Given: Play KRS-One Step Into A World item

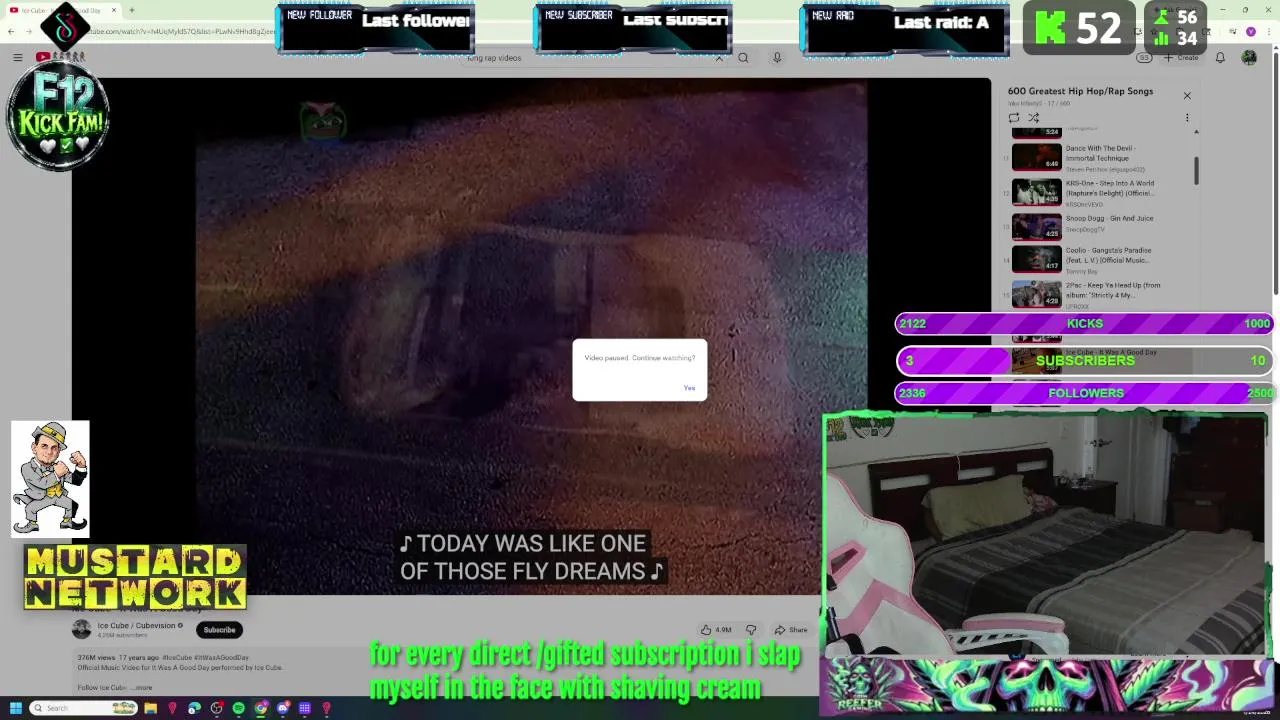Looking at the screenshot, I should (x=1098, y=193).
